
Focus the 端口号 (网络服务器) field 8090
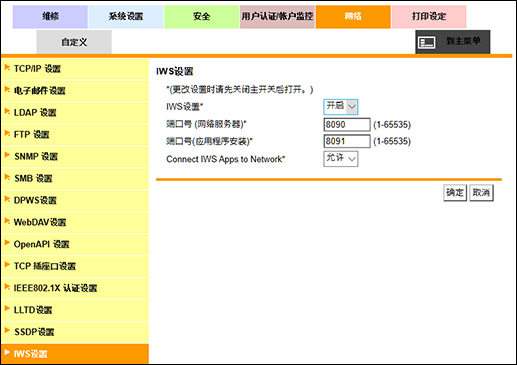347,125
